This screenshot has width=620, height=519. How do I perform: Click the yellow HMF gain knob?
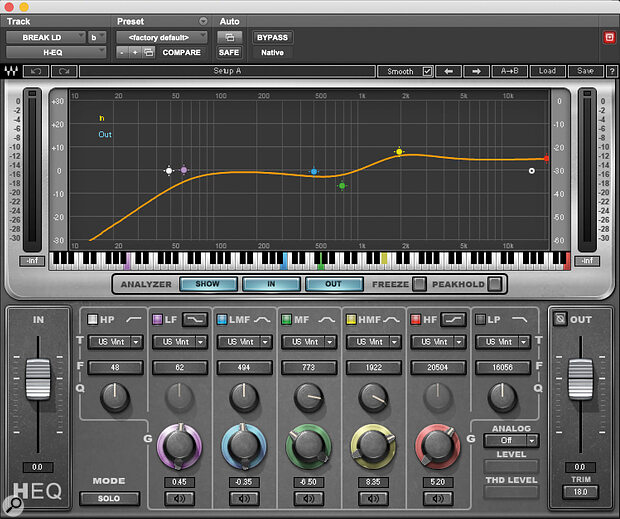(x=373, y=446)
